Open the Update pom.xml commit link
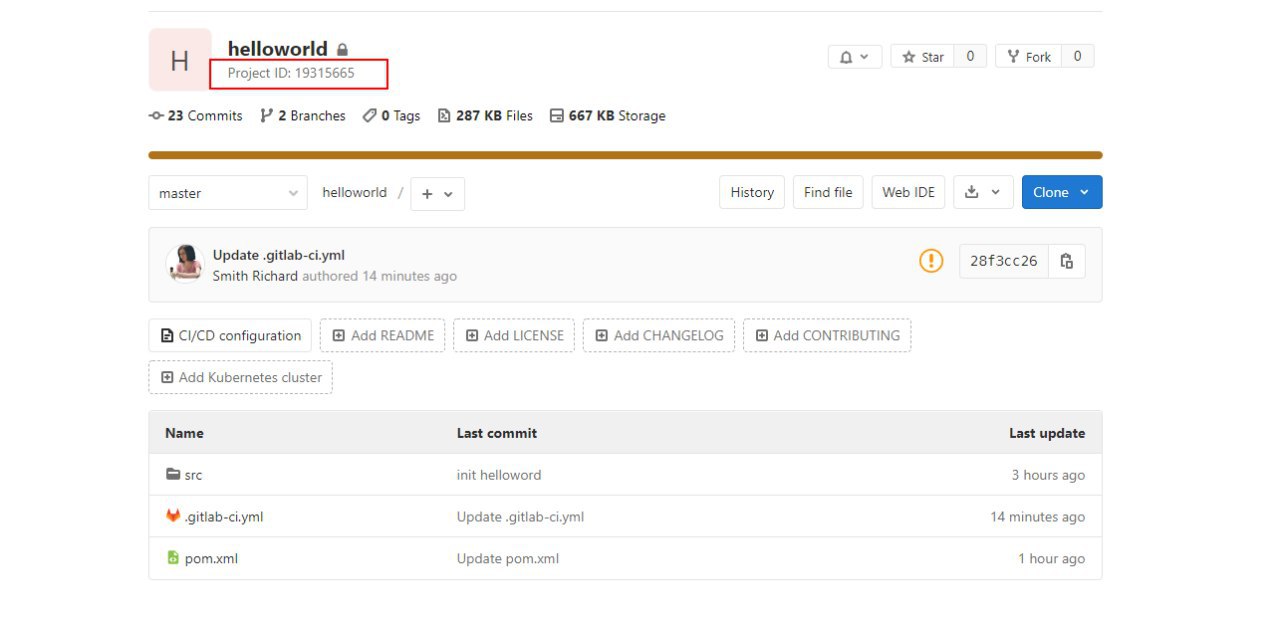Viewport: 1280px width, 619px height. 508,559
